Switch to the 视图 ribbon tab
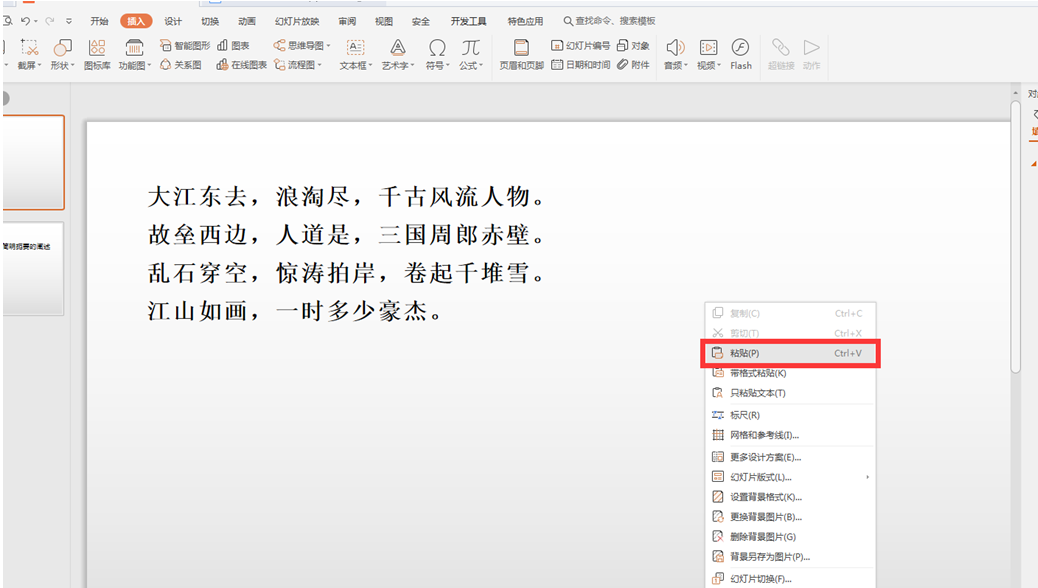The width and height of the screenshot is (1038, 588). [384, 21]
